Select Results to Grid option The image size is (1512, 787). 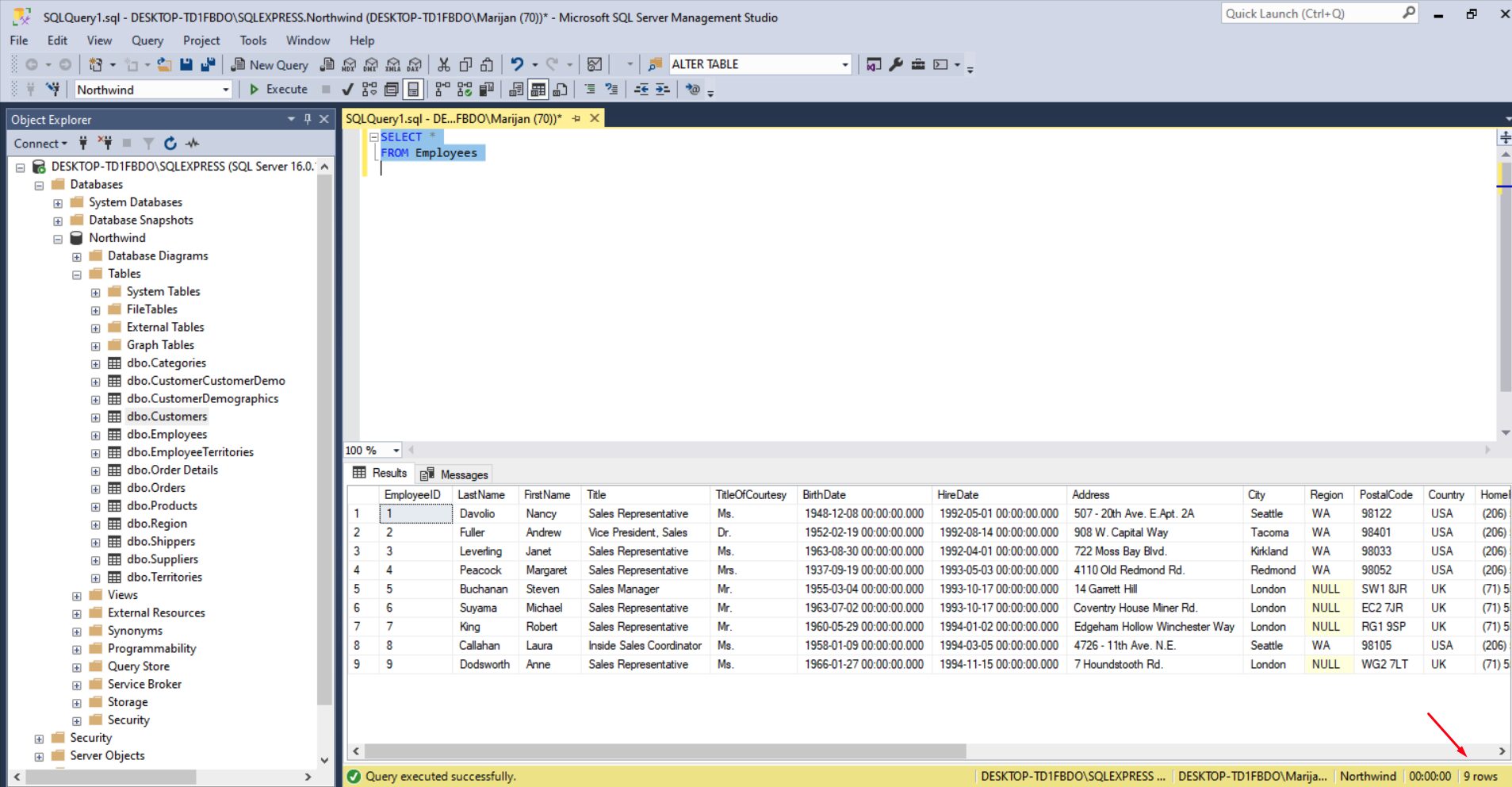[538, 90]
